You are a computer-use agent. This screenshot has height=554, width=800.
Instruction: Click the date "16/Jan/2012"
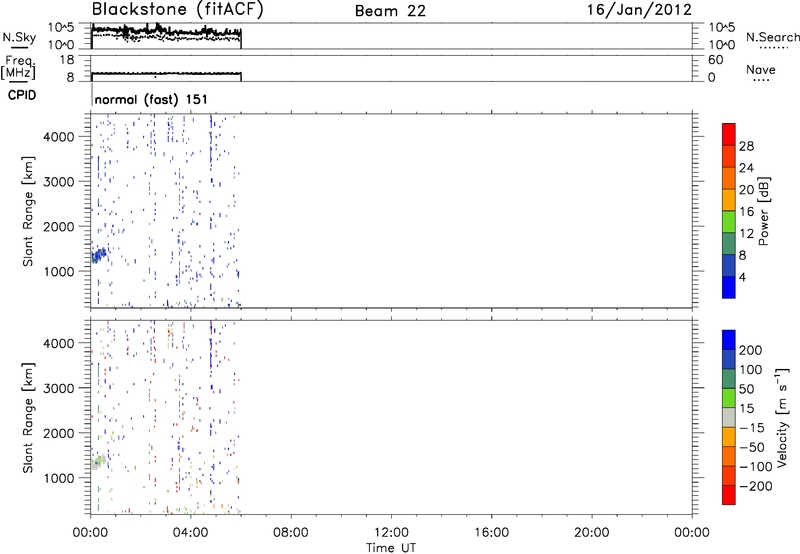coord(639,10)
